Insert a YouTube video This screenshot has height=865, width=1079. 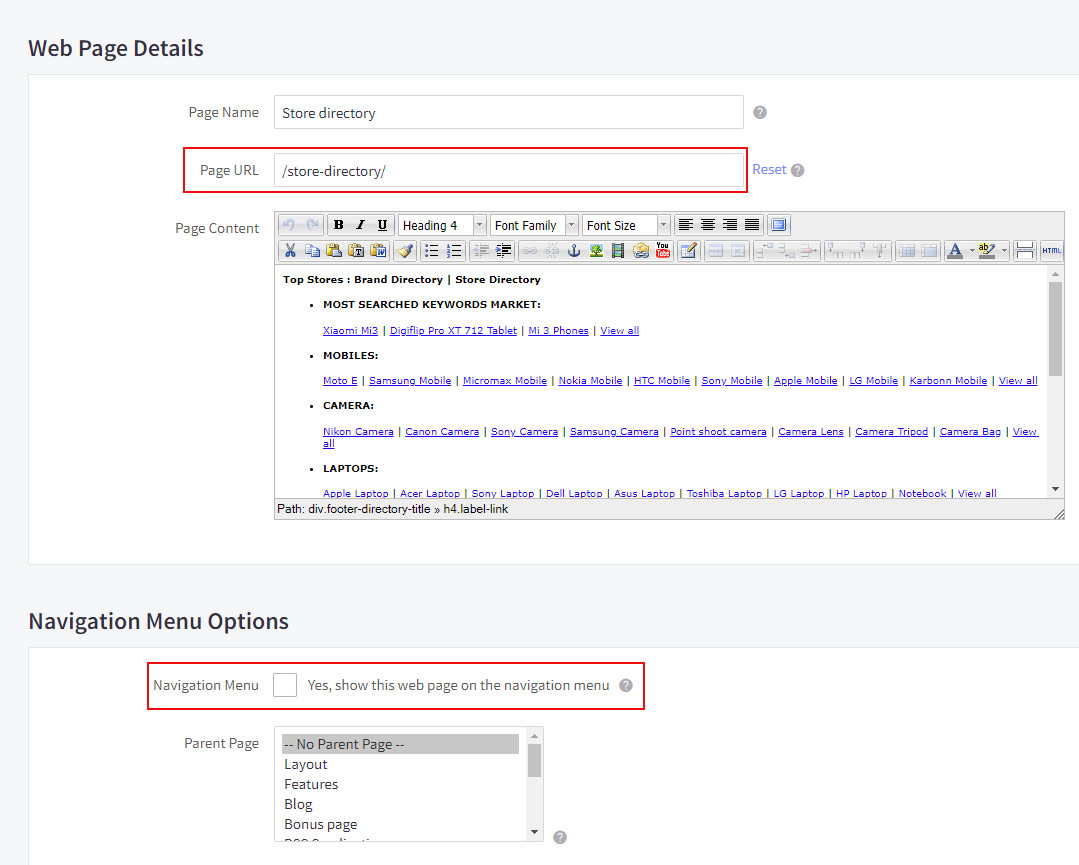click(x=662, y=251)
